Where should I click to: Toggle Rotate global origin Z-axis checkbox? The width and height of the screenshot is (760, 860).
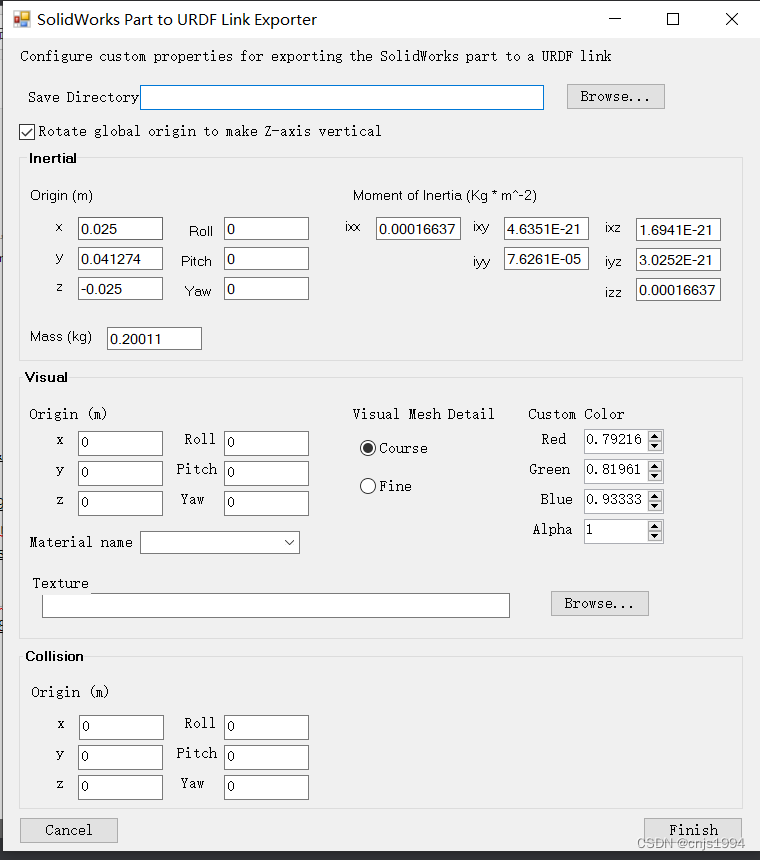(26, 132)
